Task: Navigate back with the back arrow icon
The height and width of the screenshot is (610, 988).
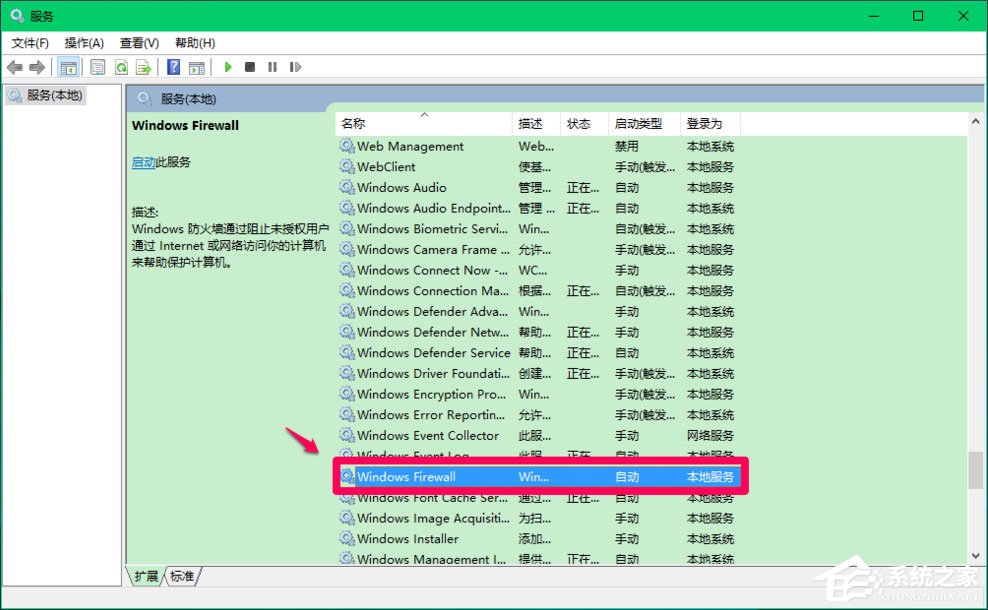Action: click(x=14, y=67)
